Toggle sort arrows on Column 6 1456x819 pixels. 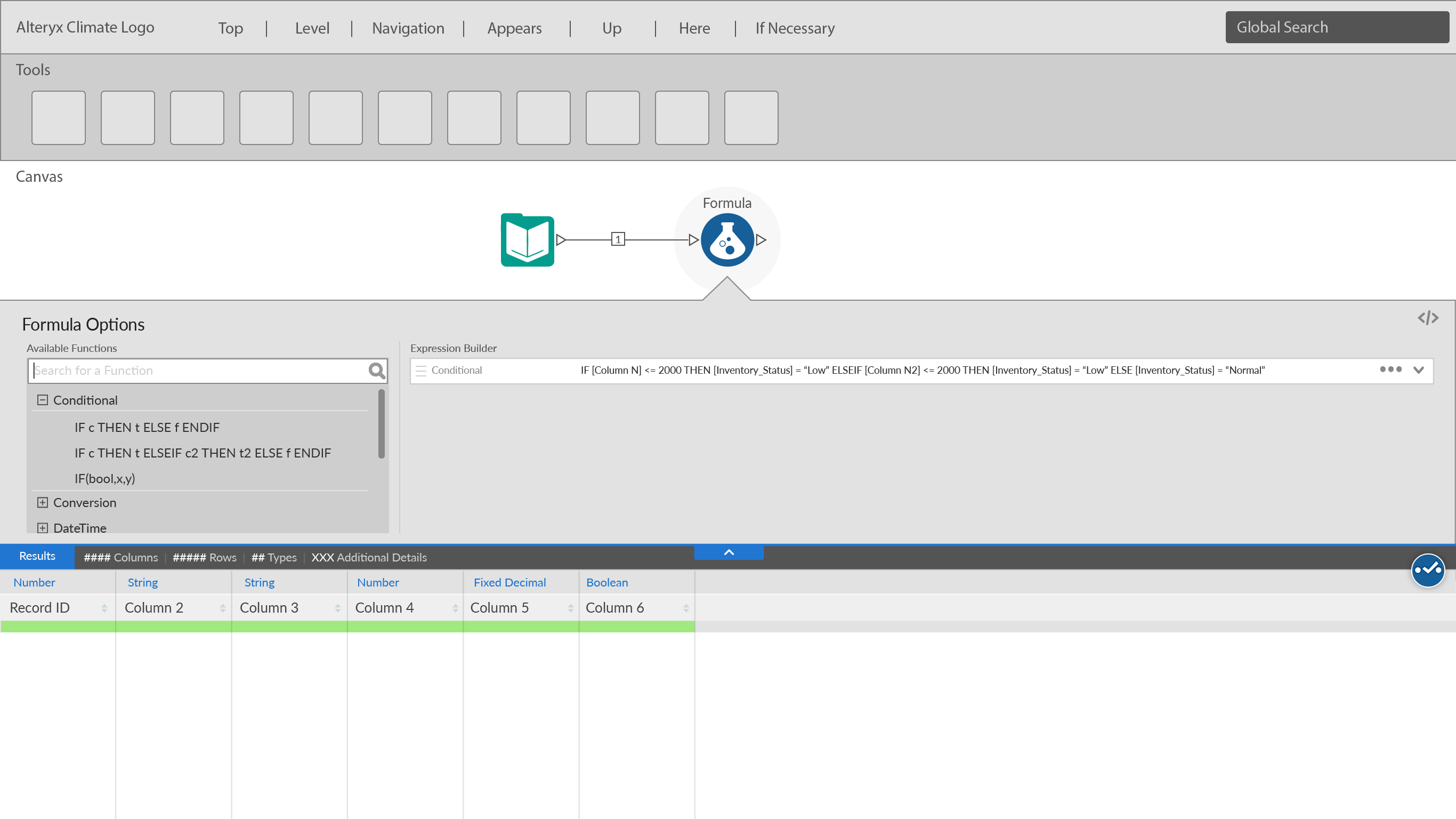click(685, 608)
